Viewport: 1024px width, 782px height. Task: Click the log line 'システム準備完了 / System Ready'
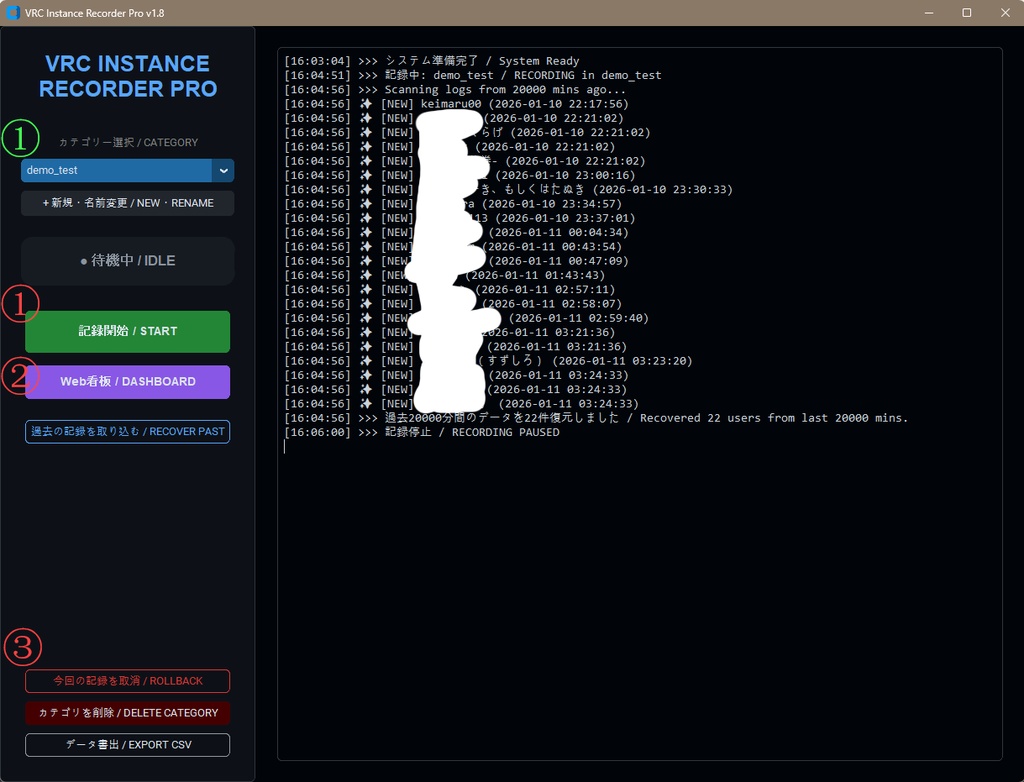432,61
